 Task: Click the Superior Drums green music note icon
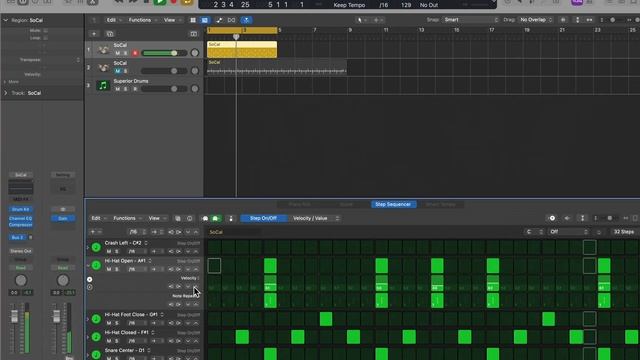click(x=103, y=86)
